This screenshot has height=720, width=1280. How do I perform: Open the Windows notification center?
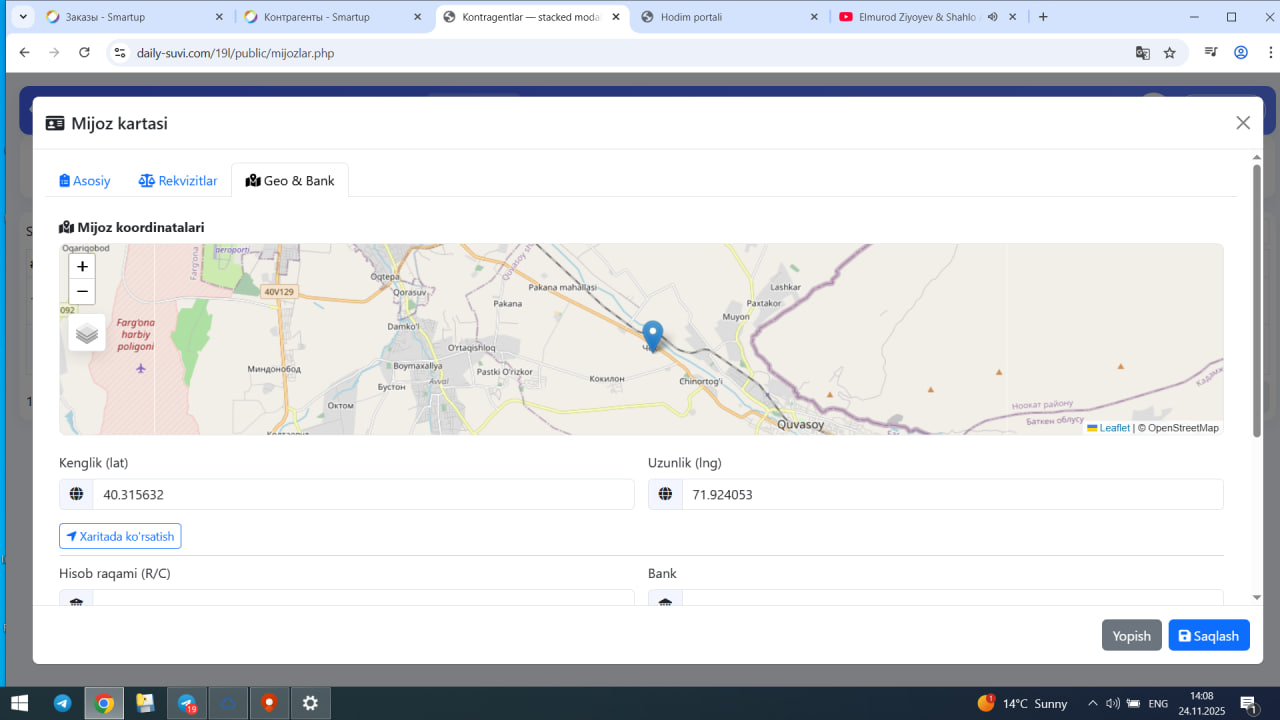1248,703
